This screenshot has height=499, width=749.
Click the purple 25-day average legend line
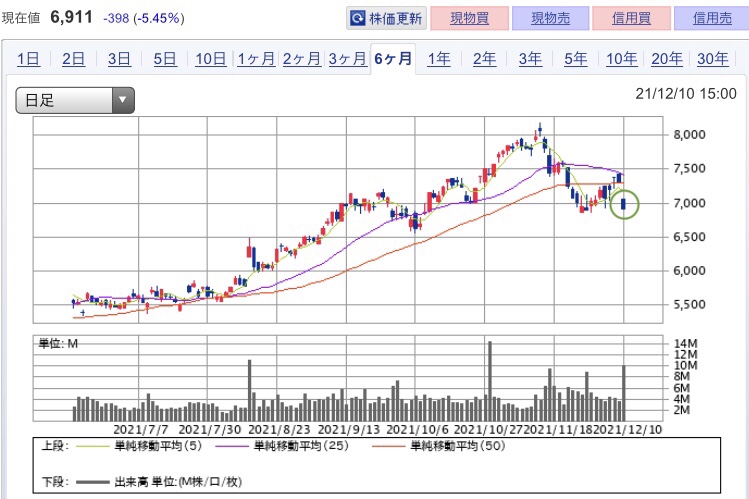point(232,447)
